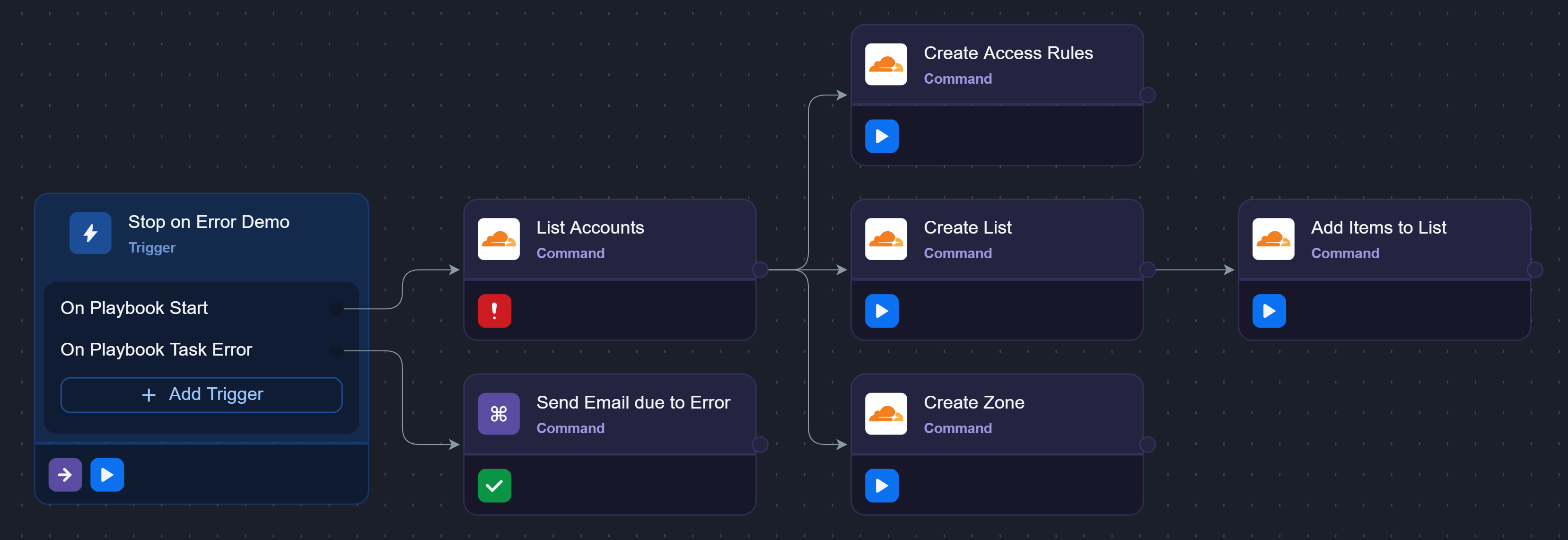
Task: Click output connector of List Accounts node
Action: (760, 269)
